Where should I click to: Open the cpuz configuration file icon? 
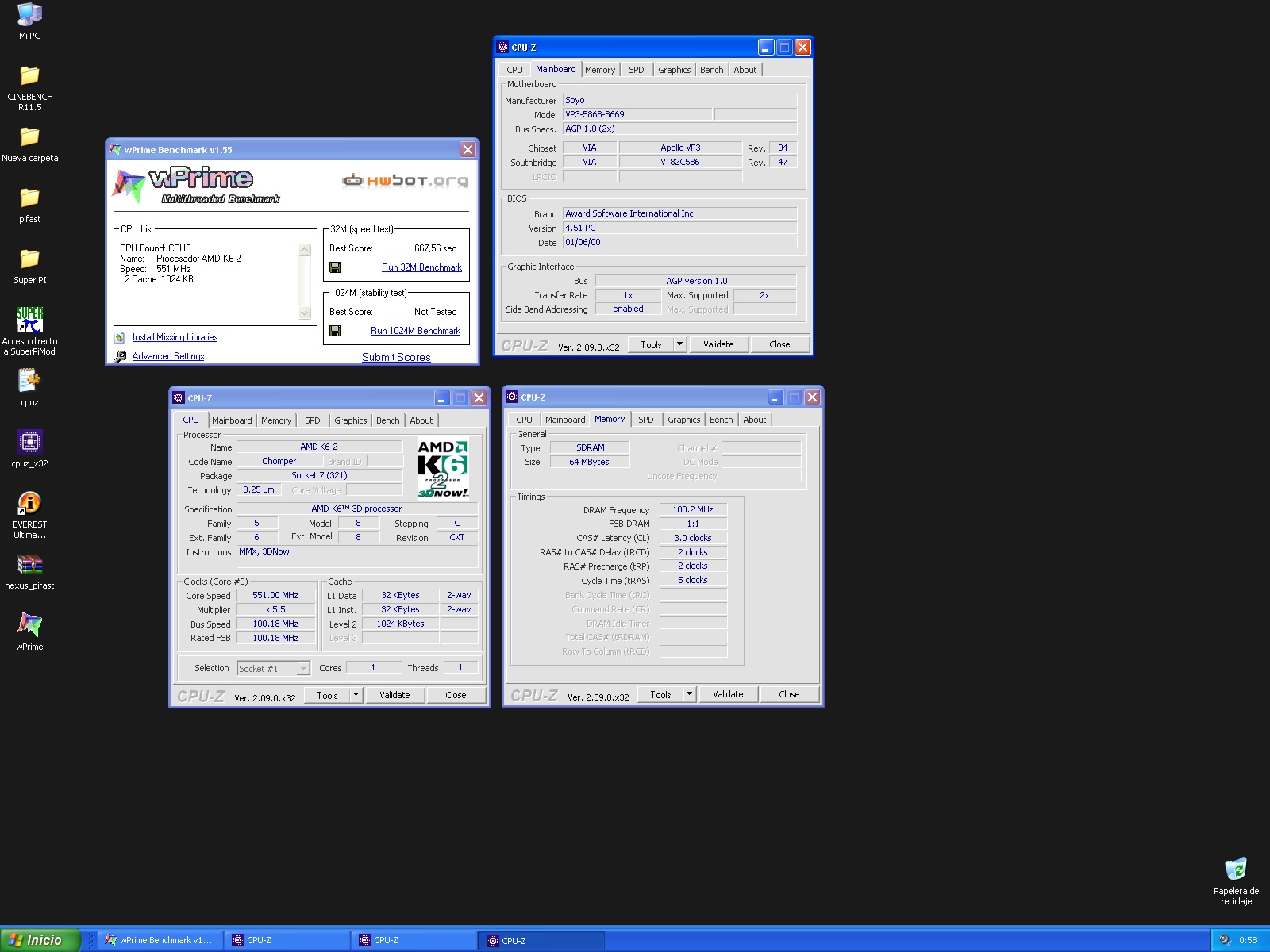pyautogui.click(x=29, y=381)
